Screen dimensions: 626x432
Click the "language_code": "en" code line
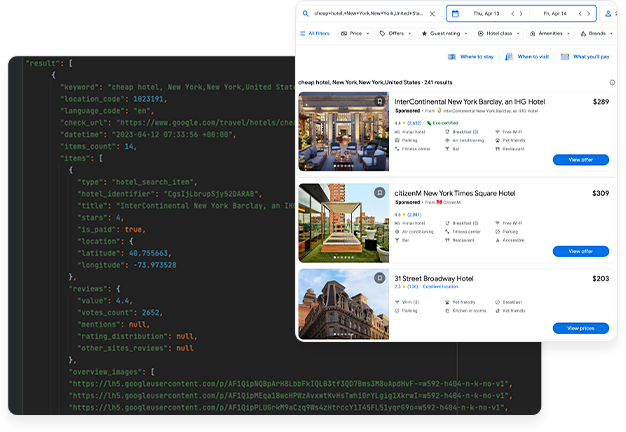coord(107,111)
